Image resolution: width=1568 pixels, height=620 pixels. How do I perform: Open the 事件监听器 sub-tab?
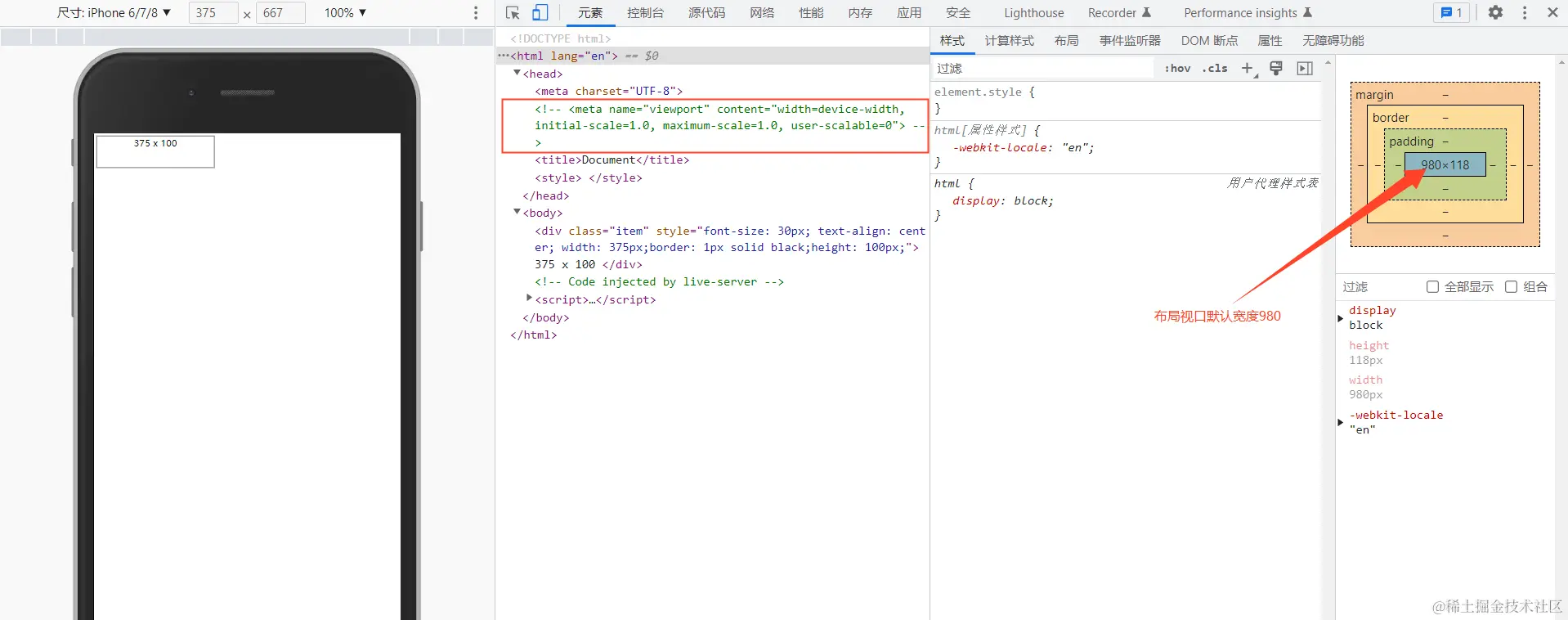coord(1130,41)
